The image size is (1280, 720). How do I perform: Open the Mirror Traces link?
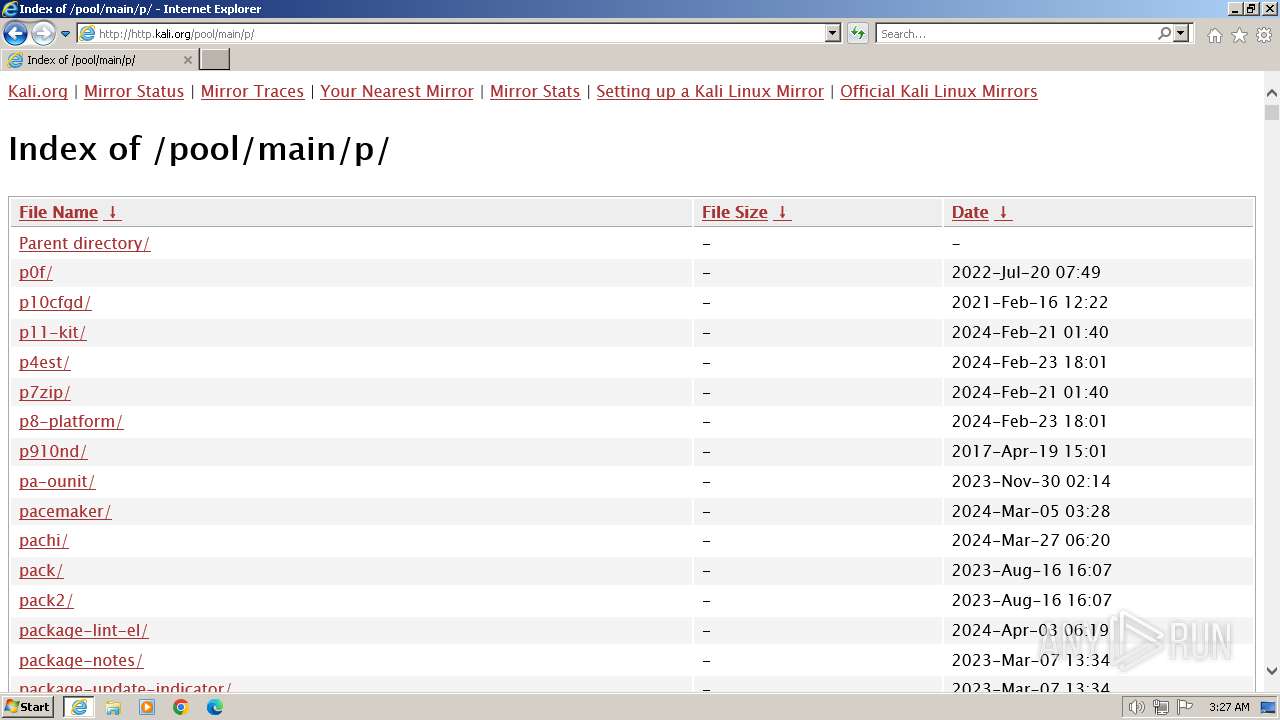pos(252,91)
